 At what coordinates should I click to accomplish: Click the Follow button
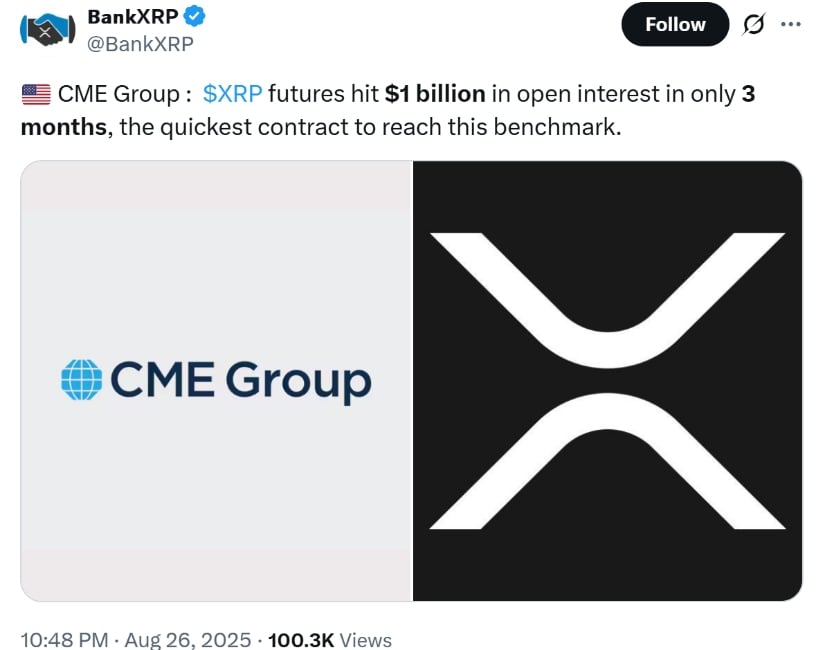675,24
